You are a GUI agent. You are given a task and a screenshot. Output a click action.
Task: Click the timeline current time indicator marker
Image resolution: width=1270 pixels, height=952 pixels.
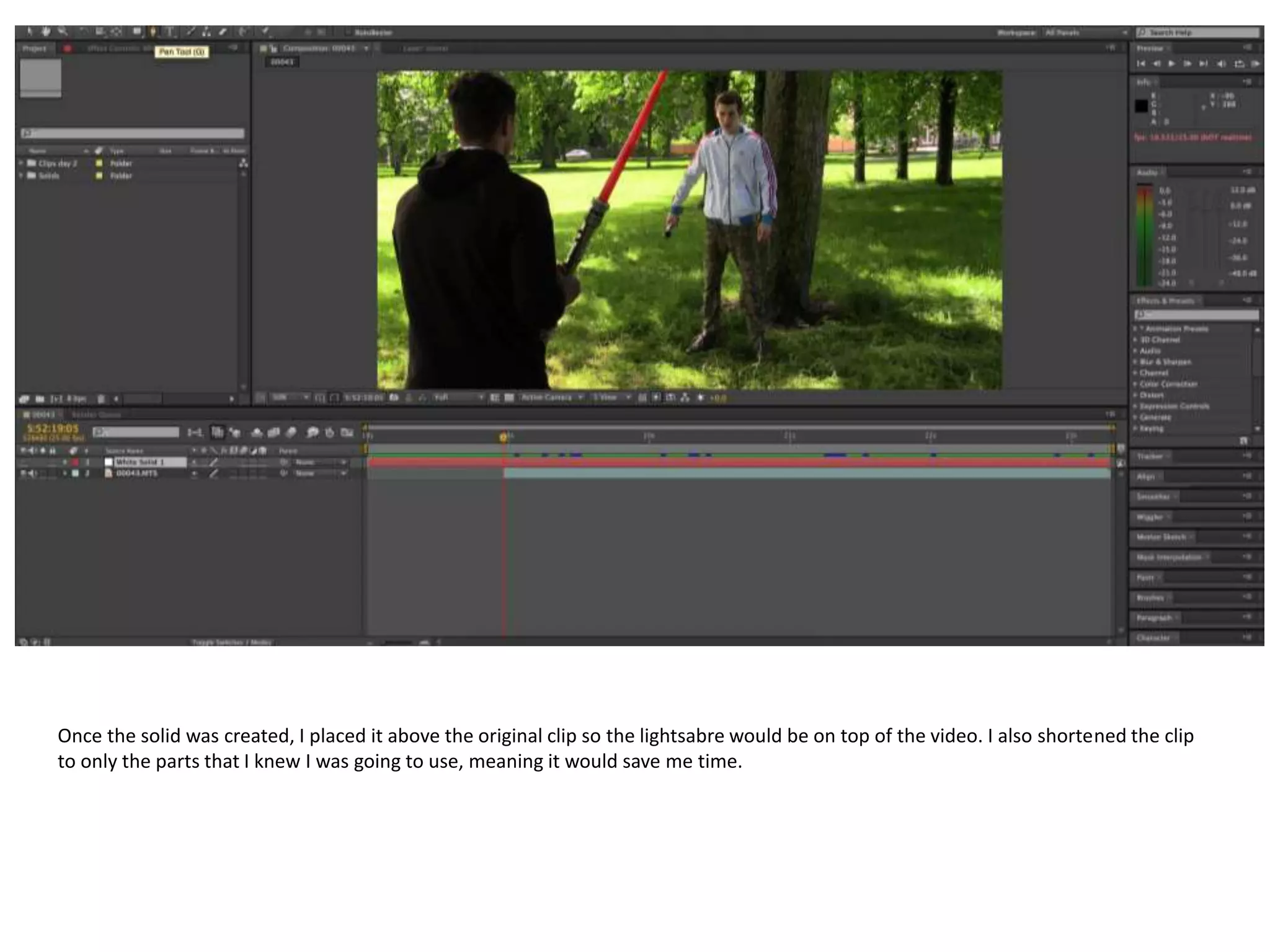(504, 437)
